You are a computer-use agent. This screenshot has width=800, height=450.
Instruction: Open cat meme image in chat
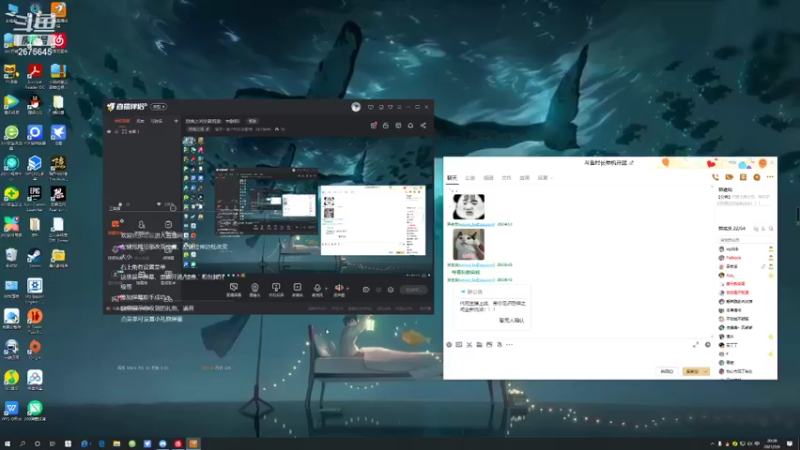468,244
